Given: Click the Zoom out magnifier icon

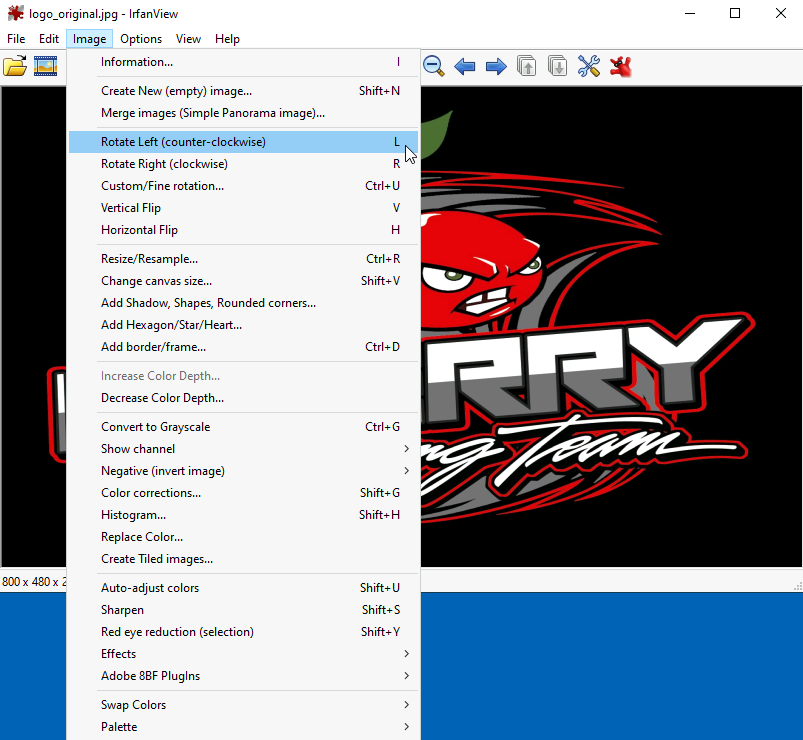Looking at the screenshot, I should (x=434, y=66).
